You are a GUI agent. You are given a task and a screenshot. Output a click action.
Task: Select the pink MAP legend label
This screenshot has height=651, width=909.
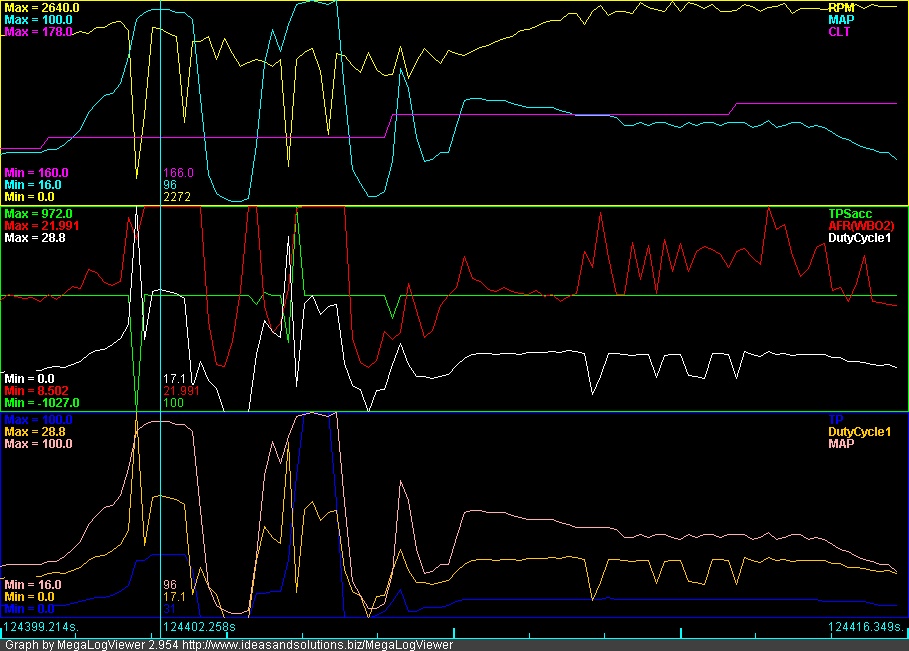point(841,444)
